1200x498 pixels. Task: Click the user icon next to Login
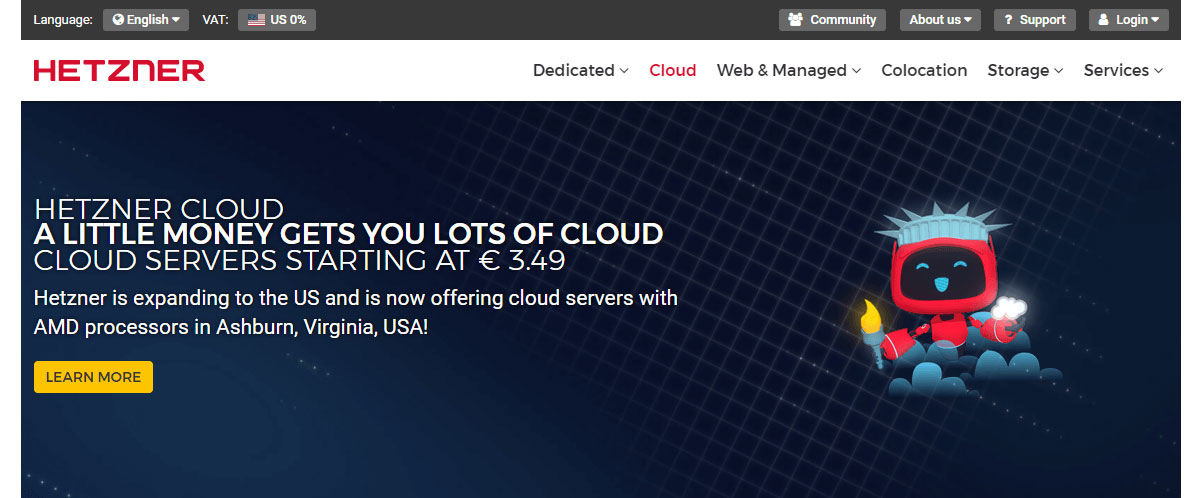[1105, 20]
